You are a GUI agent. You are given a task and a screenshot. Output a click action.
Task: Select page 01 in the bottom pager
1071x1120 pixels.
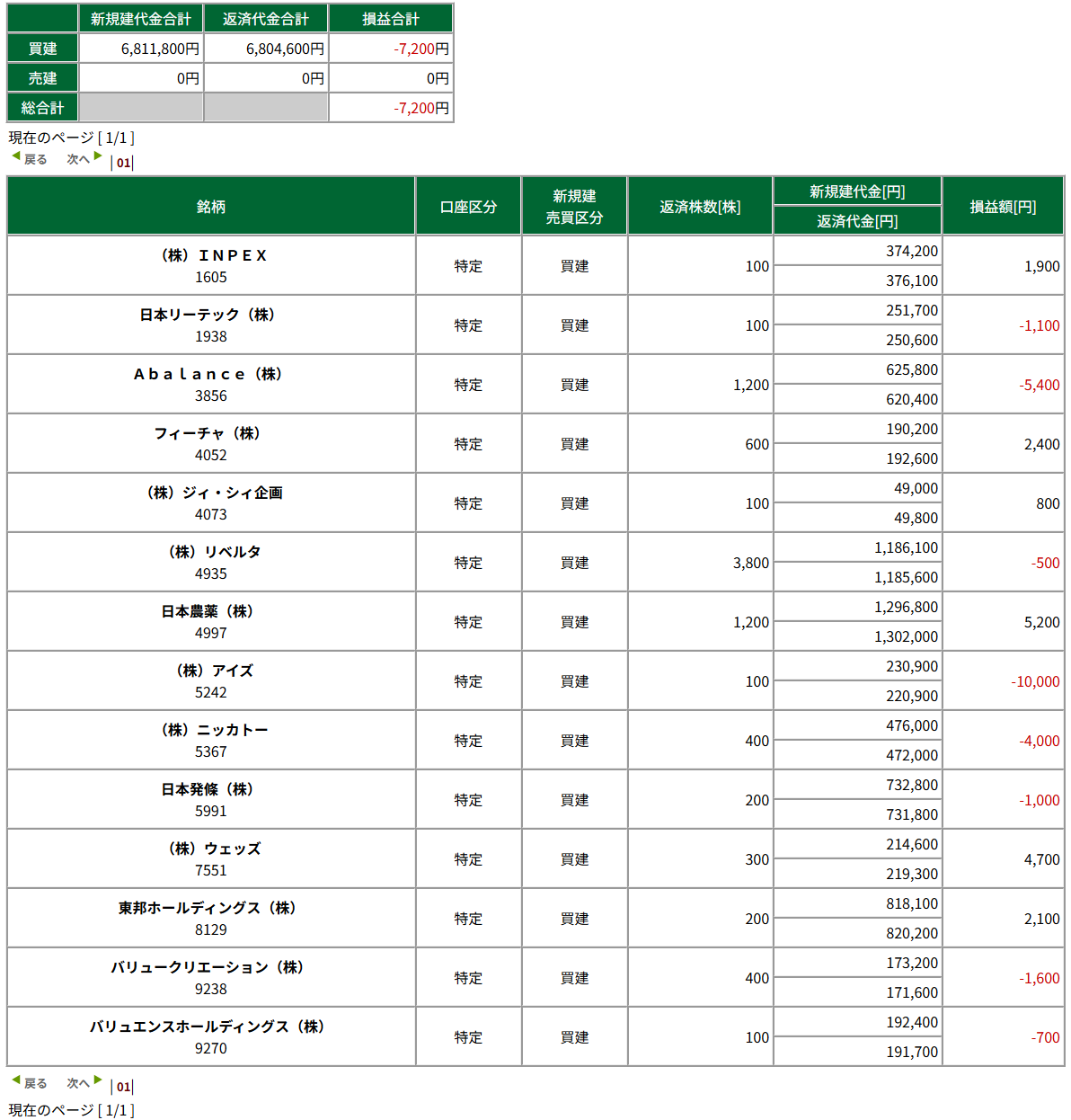tap(123, 1087)
